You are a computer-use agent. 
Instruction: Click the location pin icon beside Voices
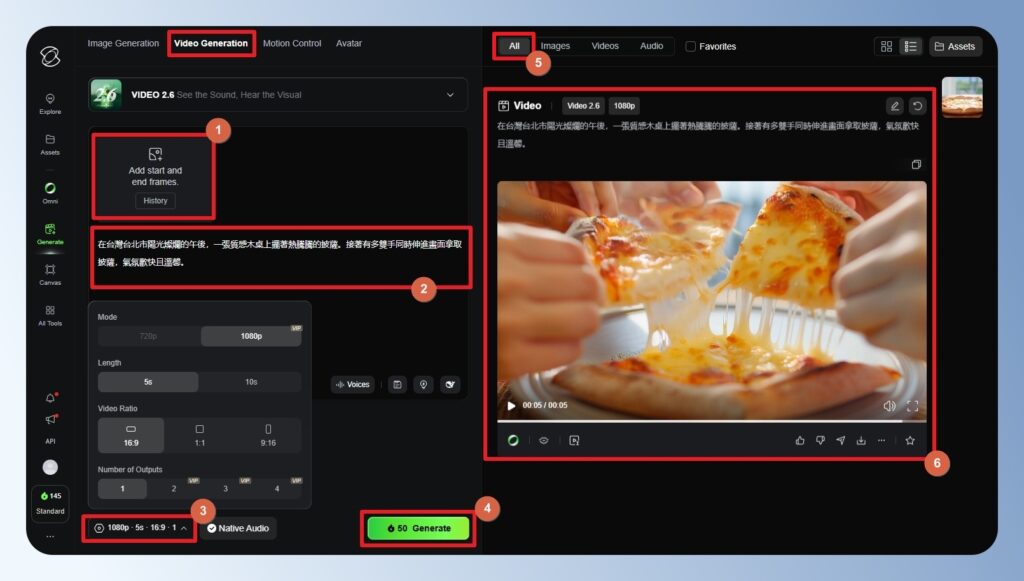click(x=424, y=384)
